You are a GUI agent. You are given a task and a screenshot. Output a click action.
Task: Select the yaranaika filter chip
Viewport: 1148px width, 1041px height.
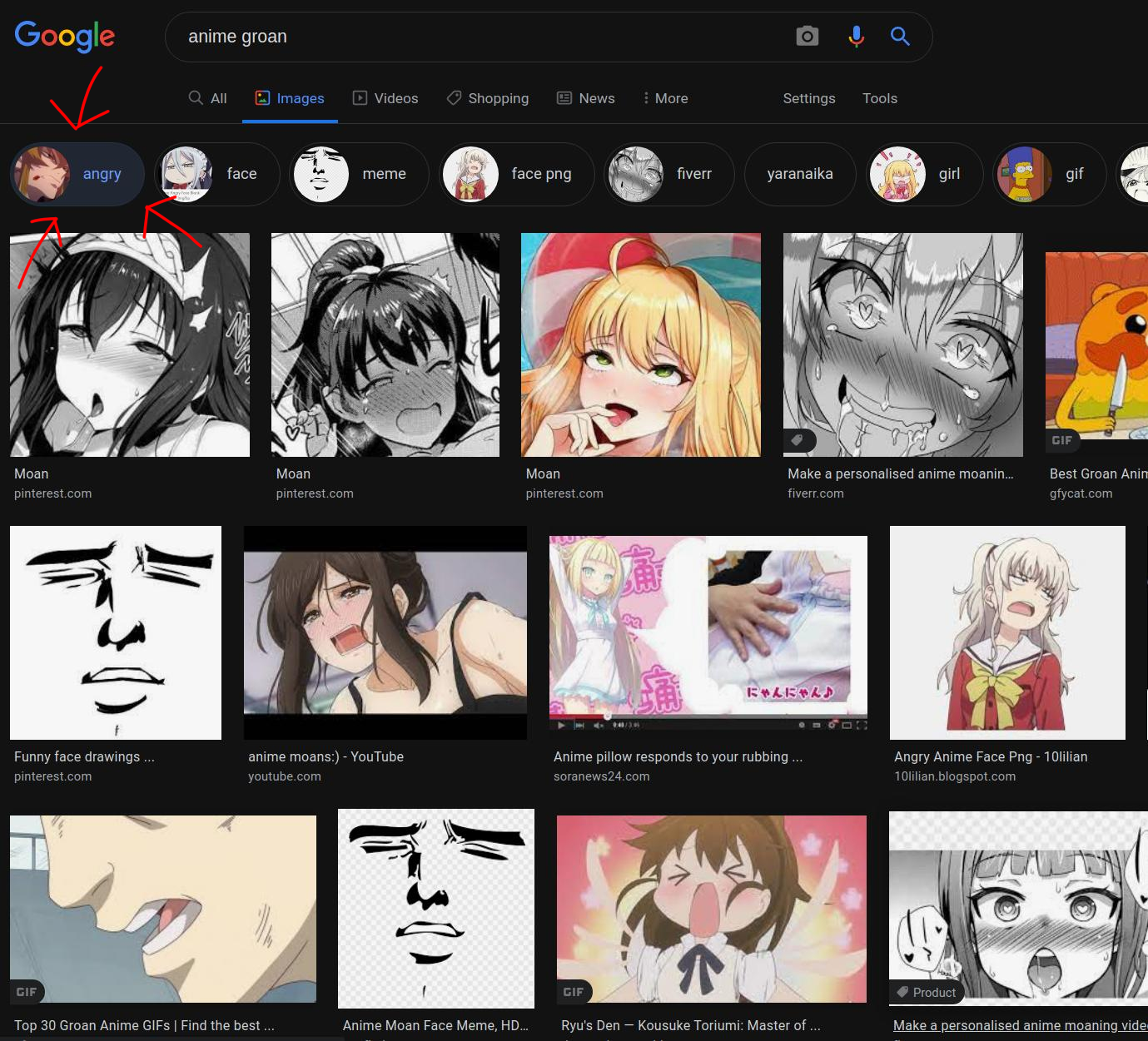click(800, 174)
